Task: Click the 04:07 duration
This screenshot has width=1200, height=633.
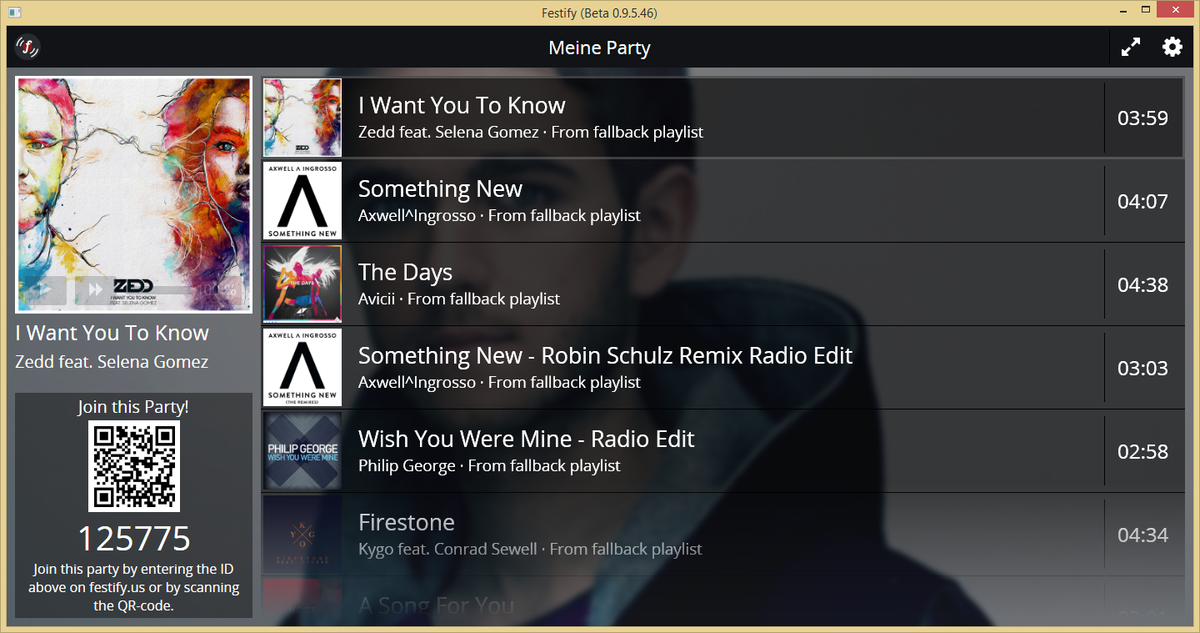Action: point(1143,201)
